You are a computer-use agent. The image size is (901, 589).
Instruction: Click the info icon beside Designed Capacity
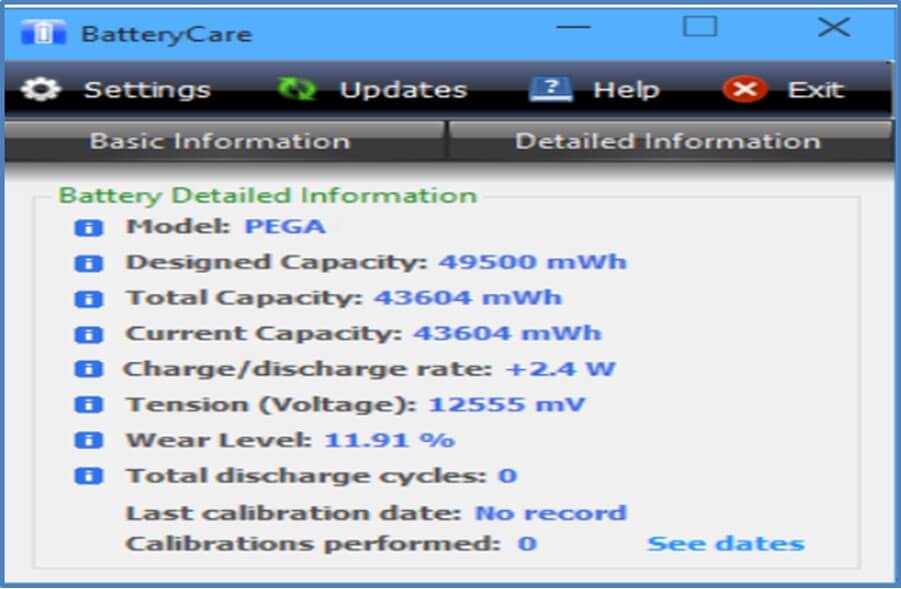pos(88,263)
